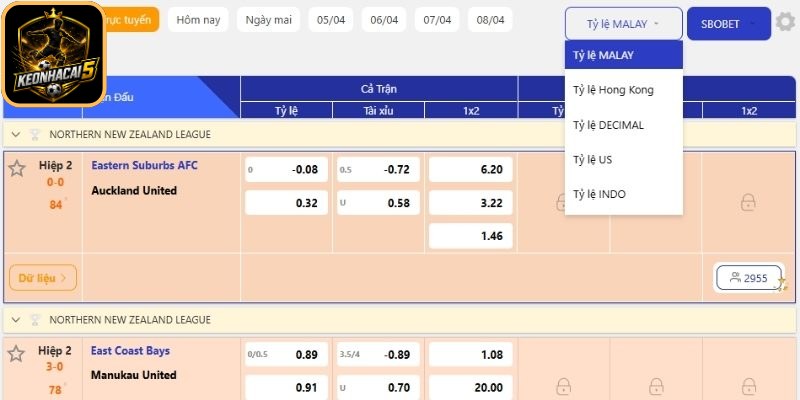Switch to the Trực tuyến live tab
Image resolution: width=800 pixels, height=400 pixels.
tap(130, 20)
